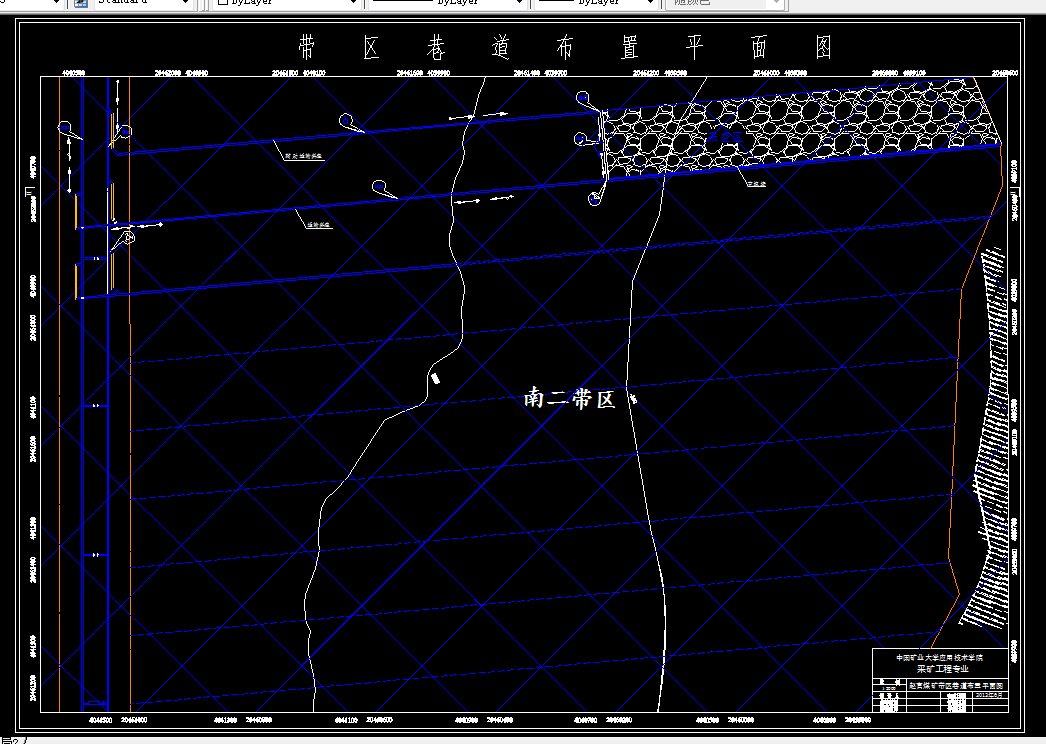Open the ByLayer color control dropdown
Image resolution: width=1046 pixels, height=744 pixels.
288,3
